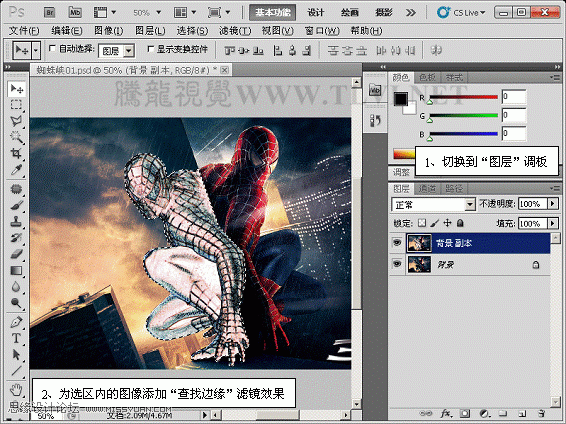Toggle lock position icon

pos(448,223)
